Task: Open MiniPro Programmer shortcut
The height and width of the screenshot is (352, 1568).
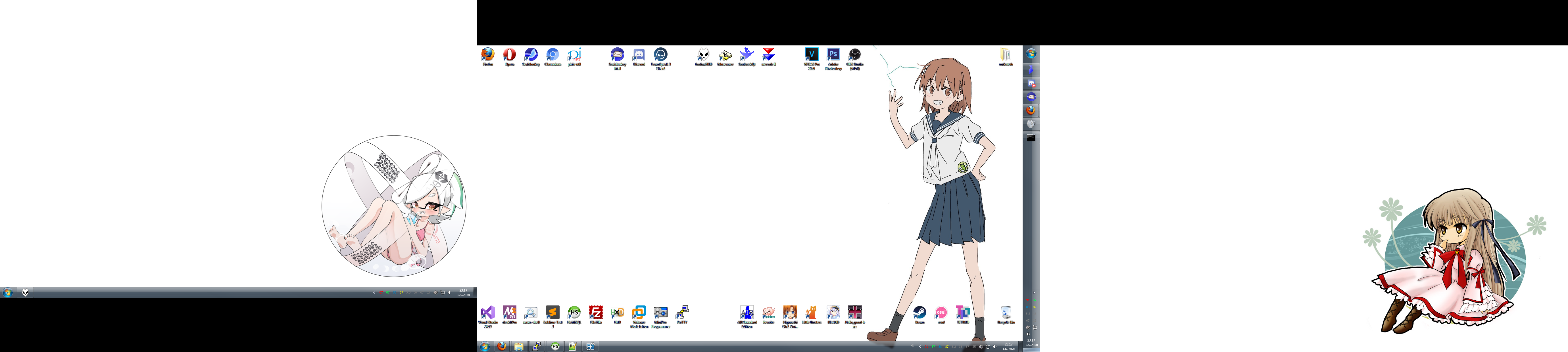Action: (x=660, y=317)
